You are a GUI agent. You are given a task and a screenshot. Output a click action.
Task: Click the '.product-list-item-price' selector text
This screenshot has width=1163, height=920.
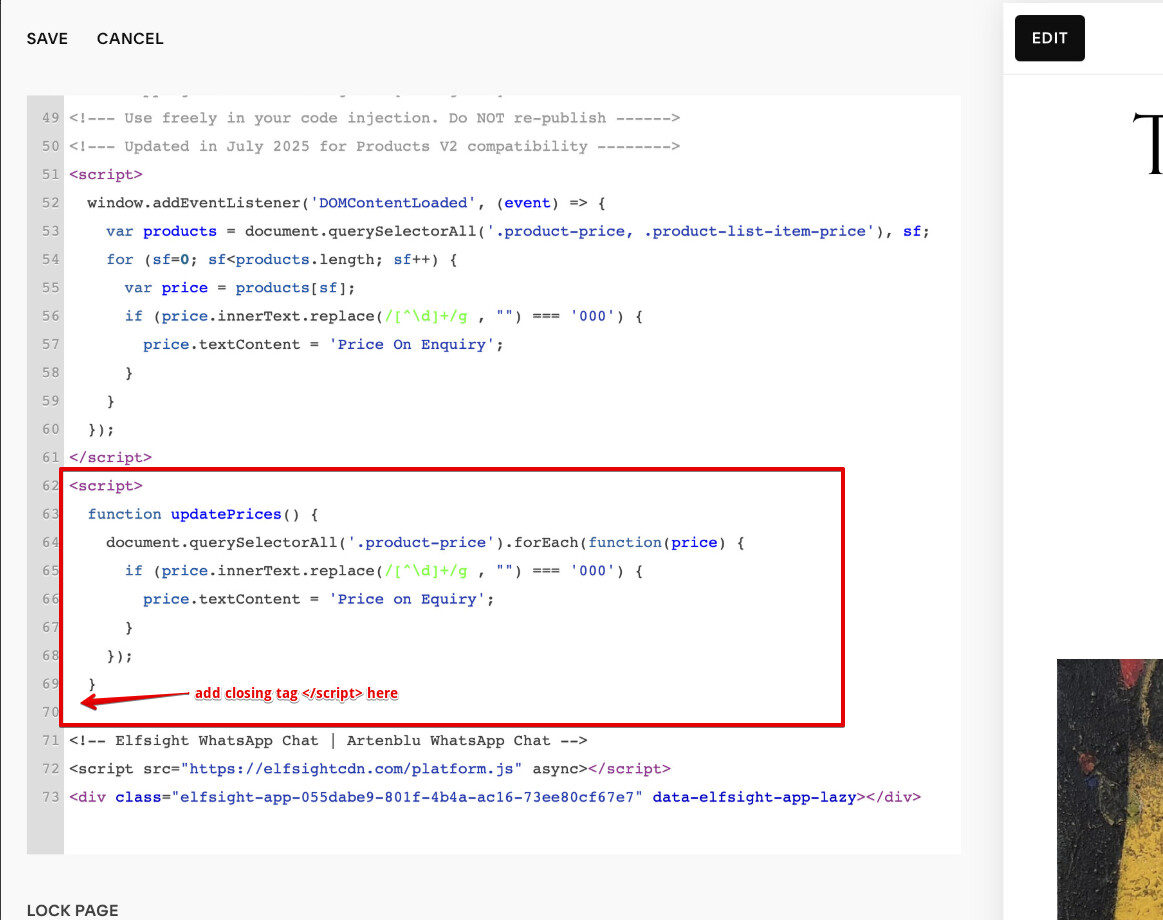pyautogui.click(x=759, y=231)
